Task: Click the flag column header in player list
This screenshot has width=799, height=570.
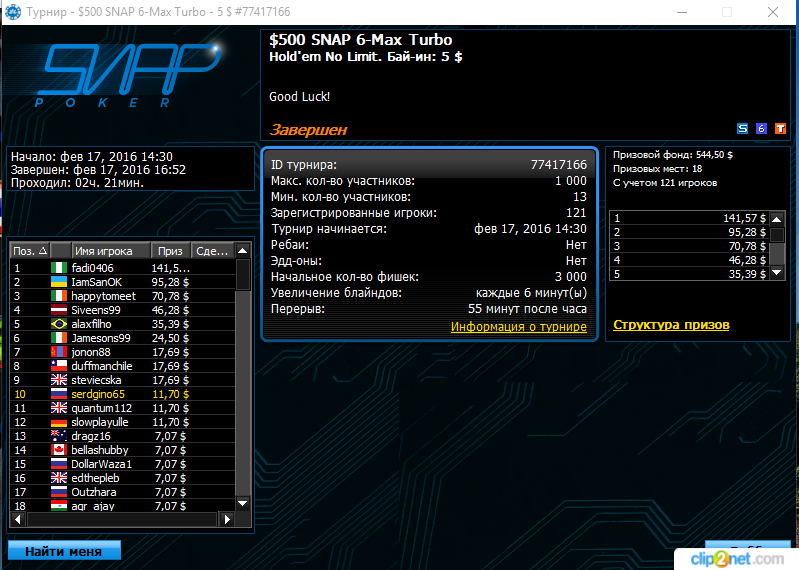Action: click(x=61, y=251)
